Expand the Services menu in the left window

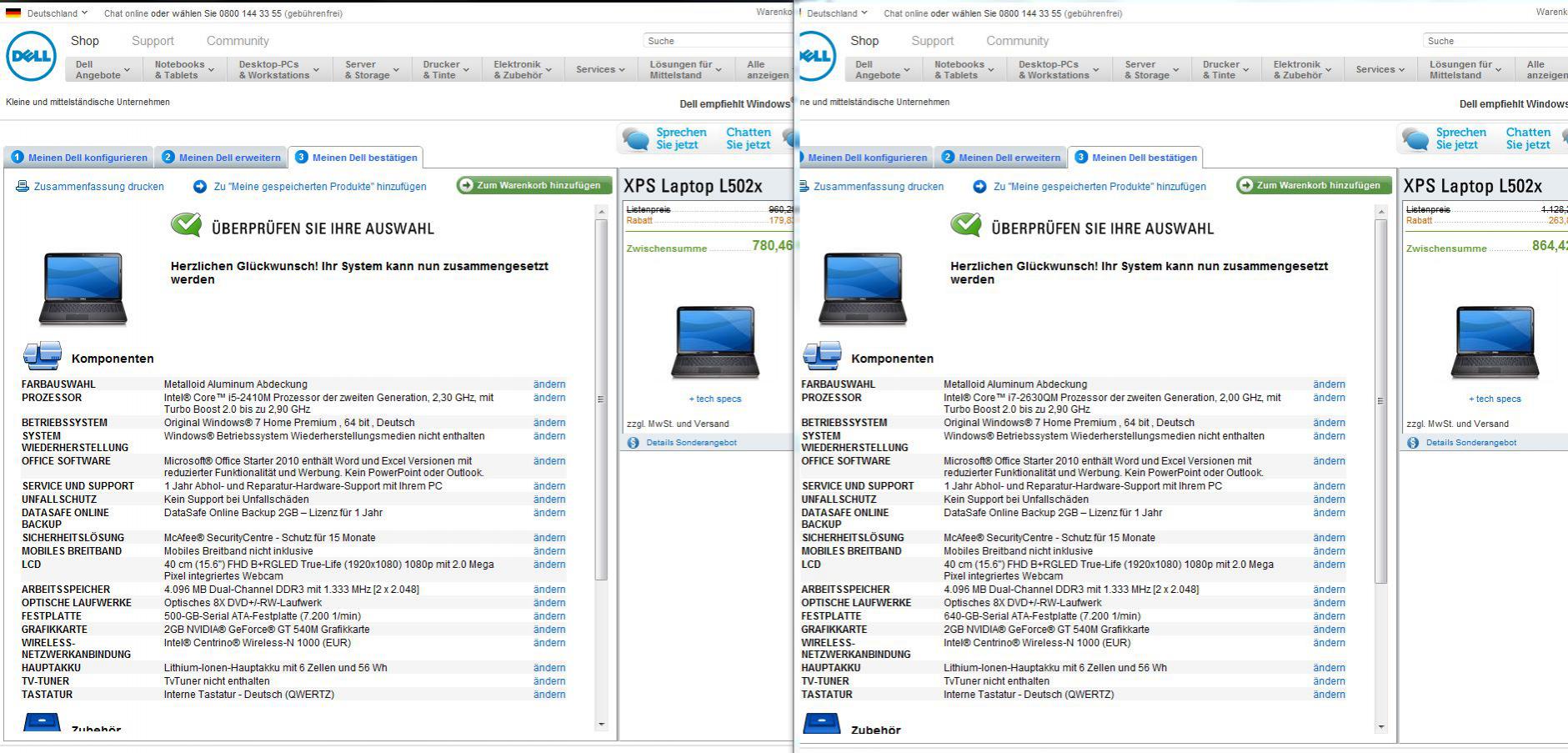[600, 69]
